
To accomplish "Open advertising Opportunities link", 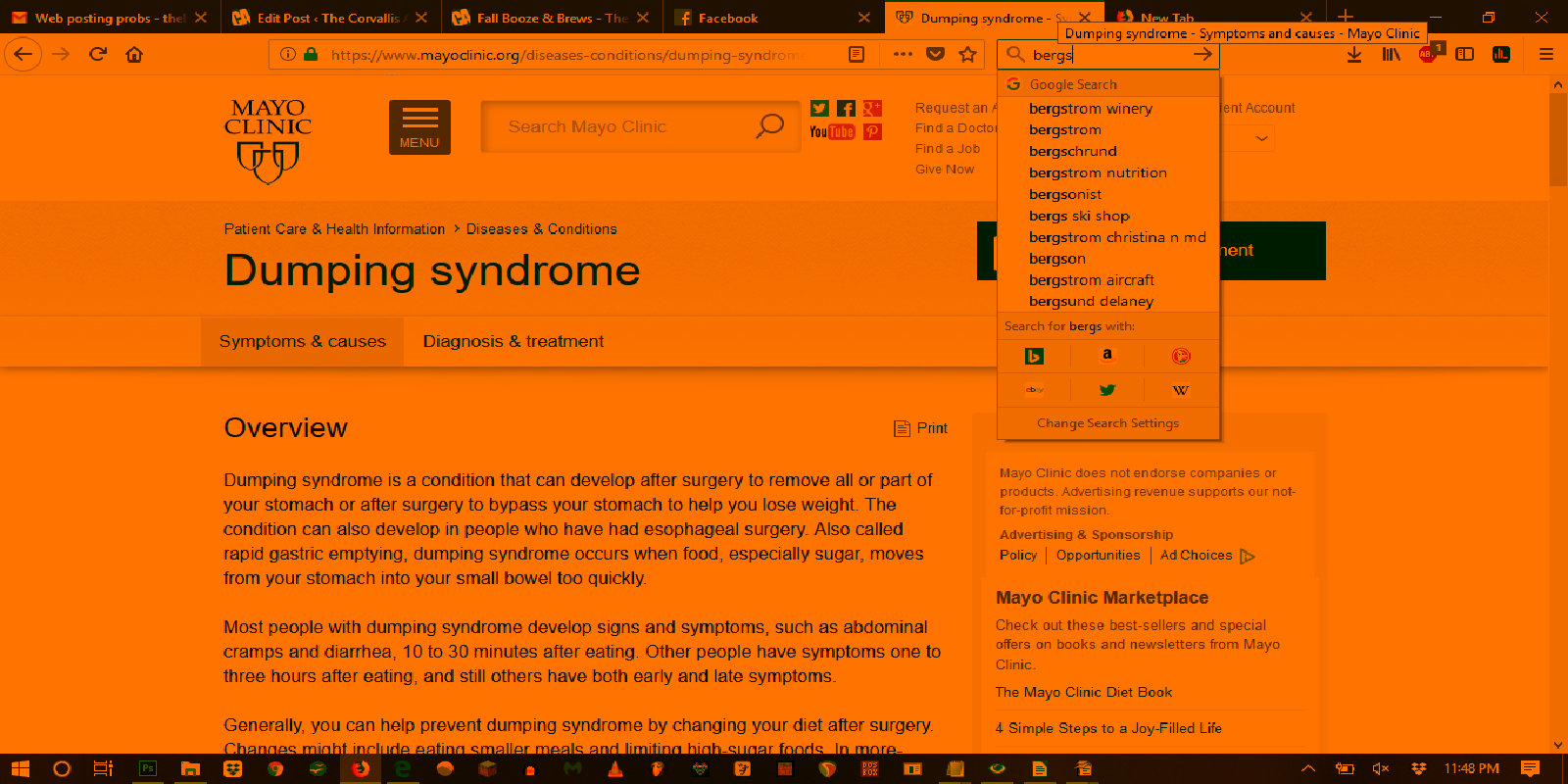I will tap(1099, 556).
